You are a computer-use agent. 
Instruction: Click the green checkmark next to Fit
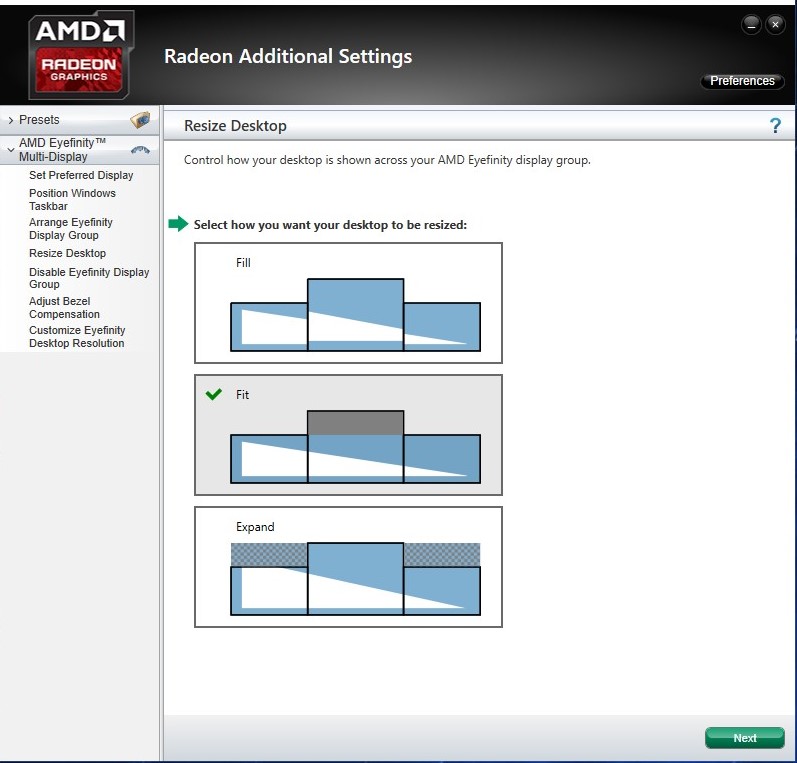(213, 395)
